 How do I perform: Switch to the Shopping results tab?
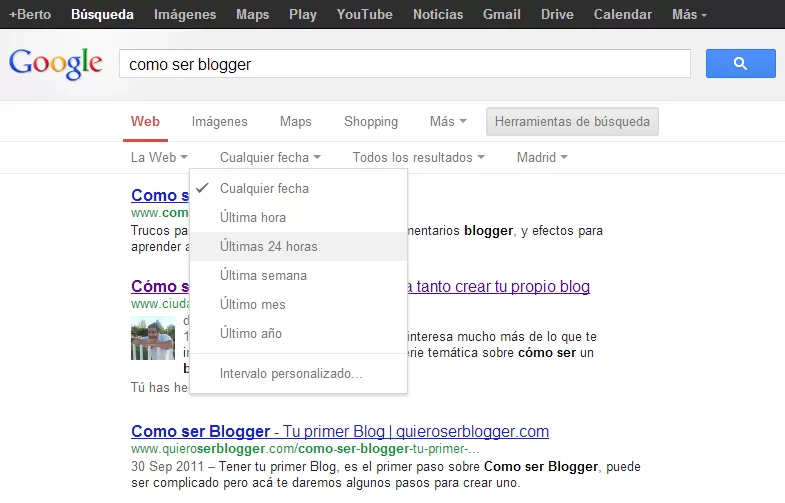[x=371, y=122]
